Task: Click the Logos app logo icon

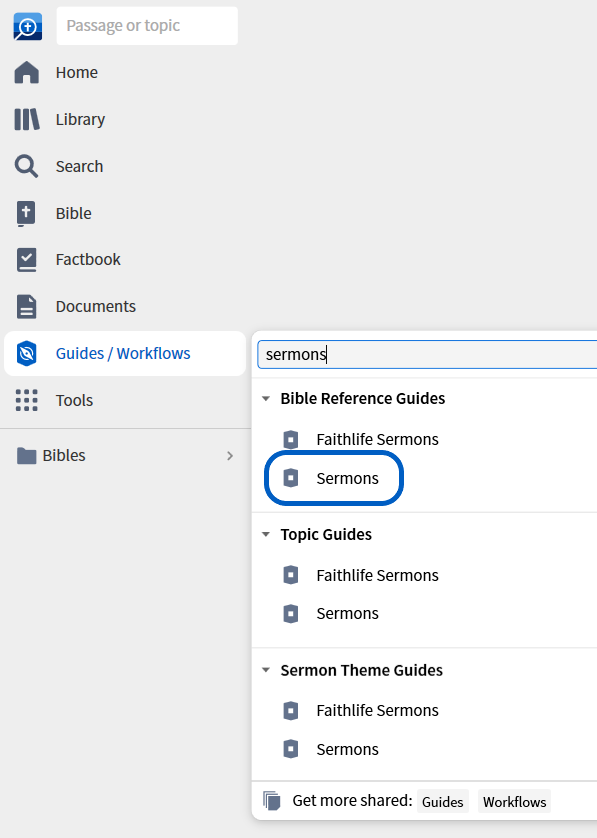Action: [27, 26]
